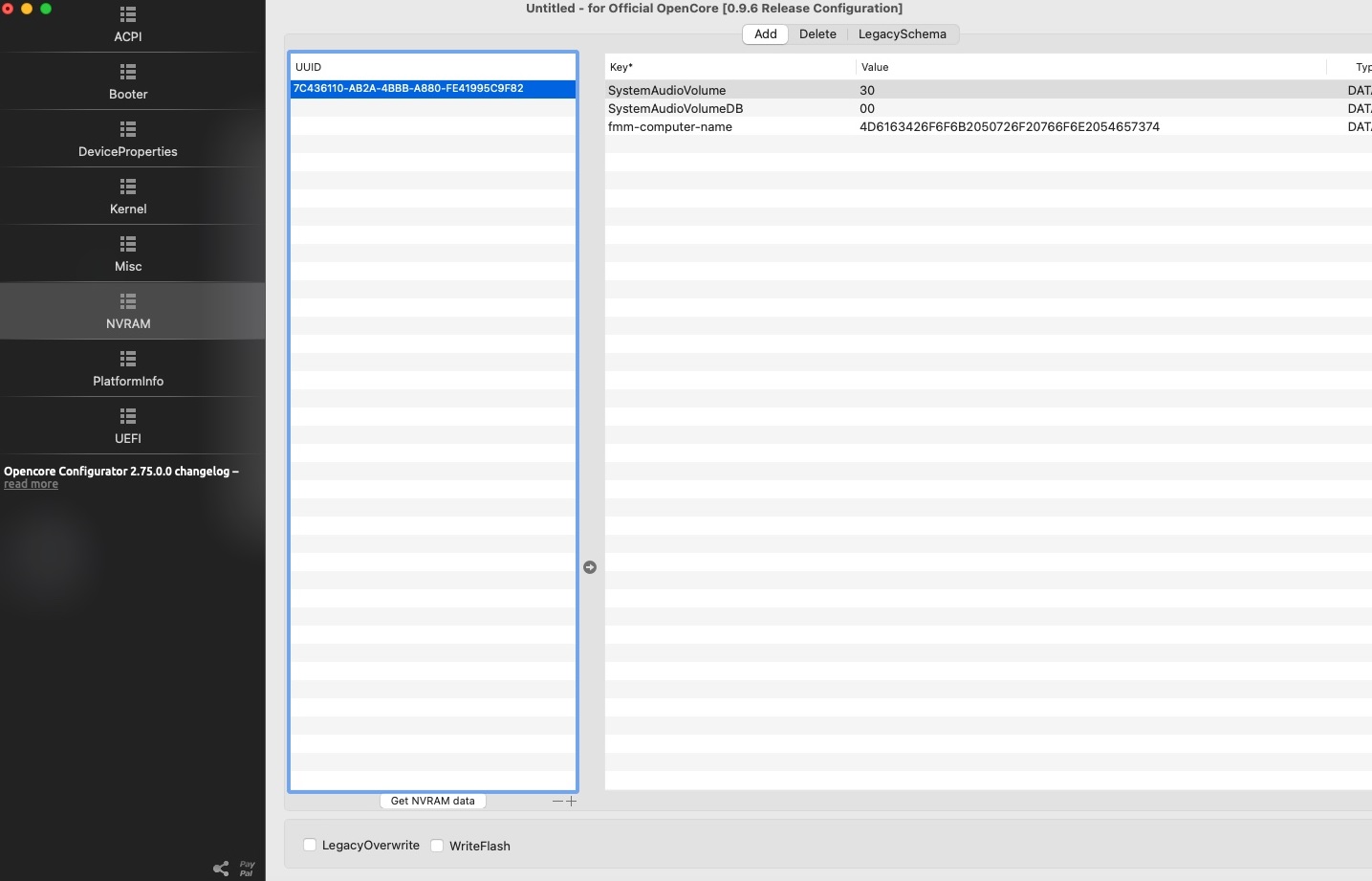Toggle the WriteFlash checkbox
Viewport: 1372px width, 881px height.
[x=437, y=846]
